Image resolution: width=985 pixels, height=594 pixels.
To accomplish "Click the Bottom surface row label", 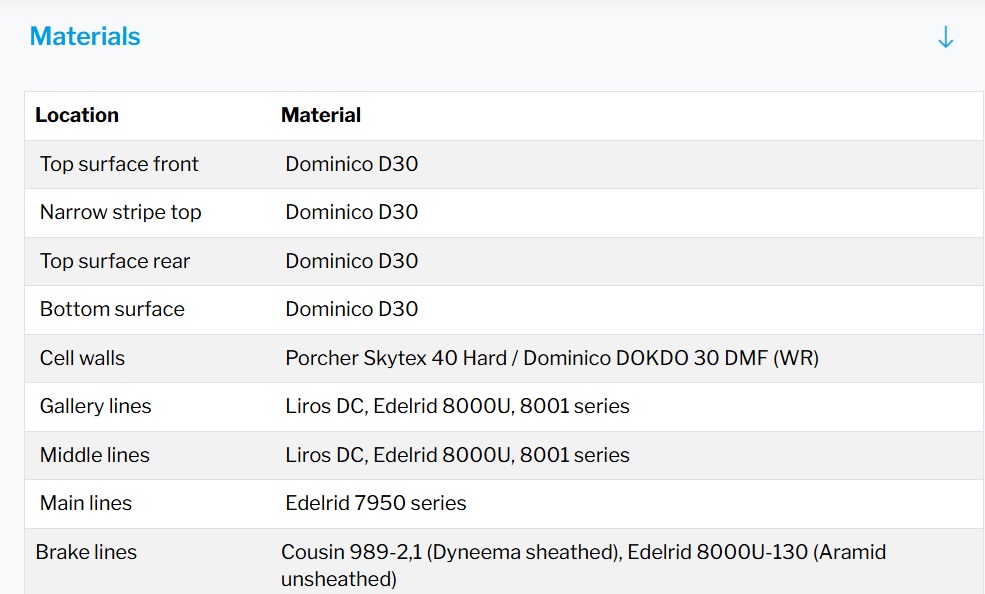I will point(112,309).
